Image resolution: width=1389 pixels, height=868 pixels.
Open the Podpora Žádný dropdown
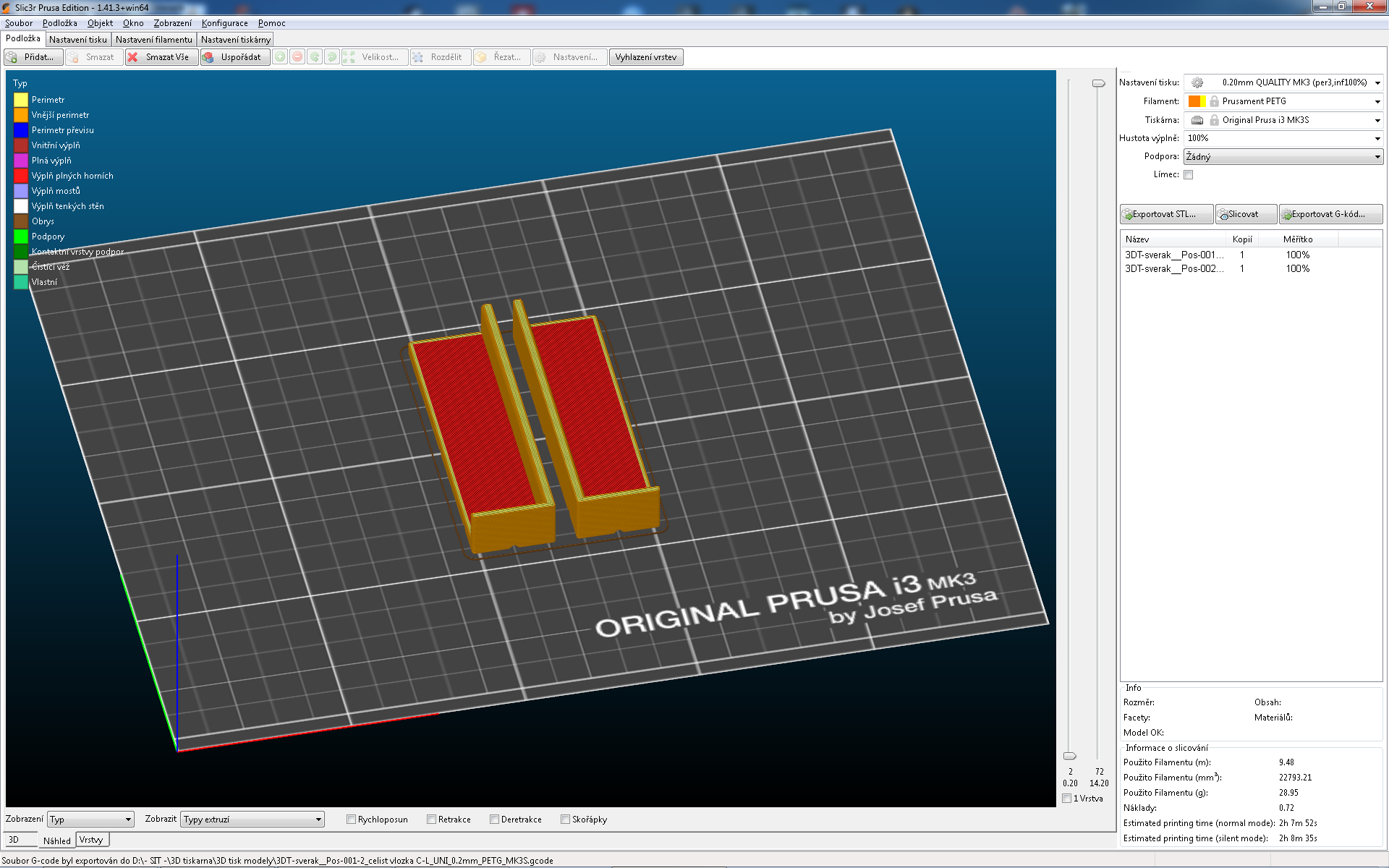tap(1283, 156)
